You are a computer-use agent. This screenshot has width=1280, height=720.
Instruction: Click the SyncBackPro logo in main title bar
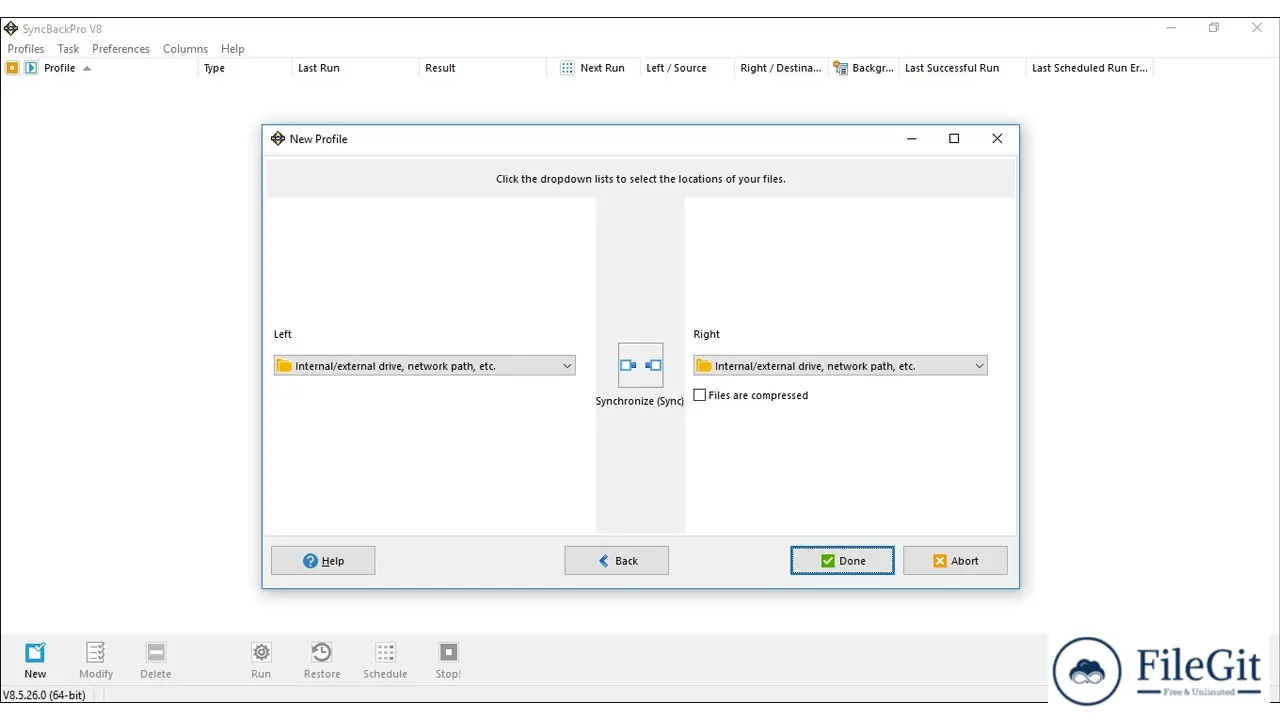click(11, 29)
